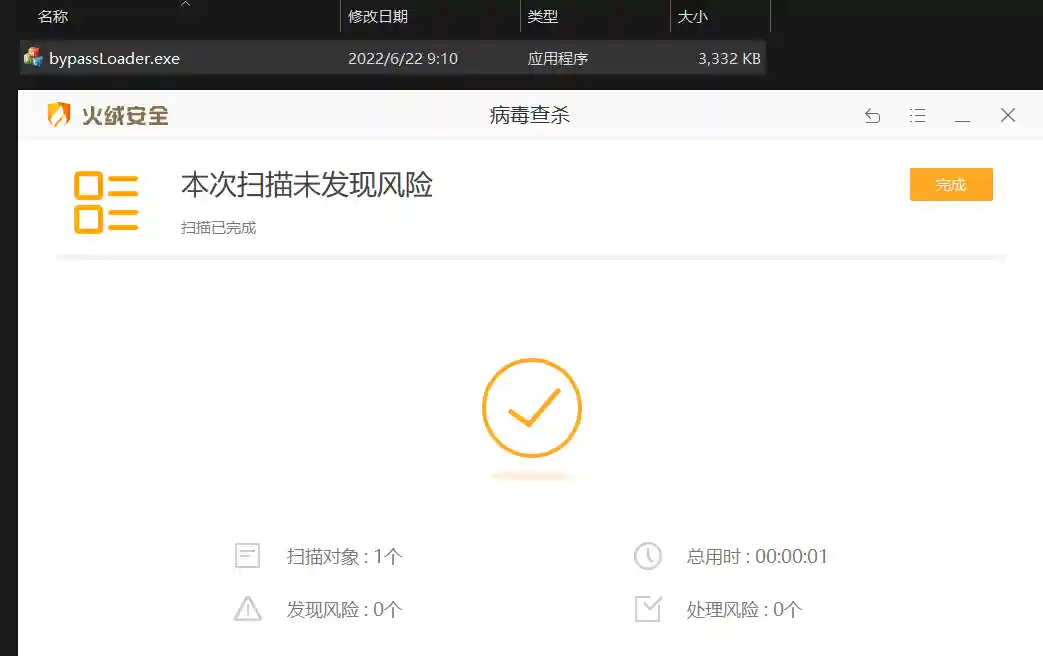Close the Huorong virus scan window

point(1008,115)
